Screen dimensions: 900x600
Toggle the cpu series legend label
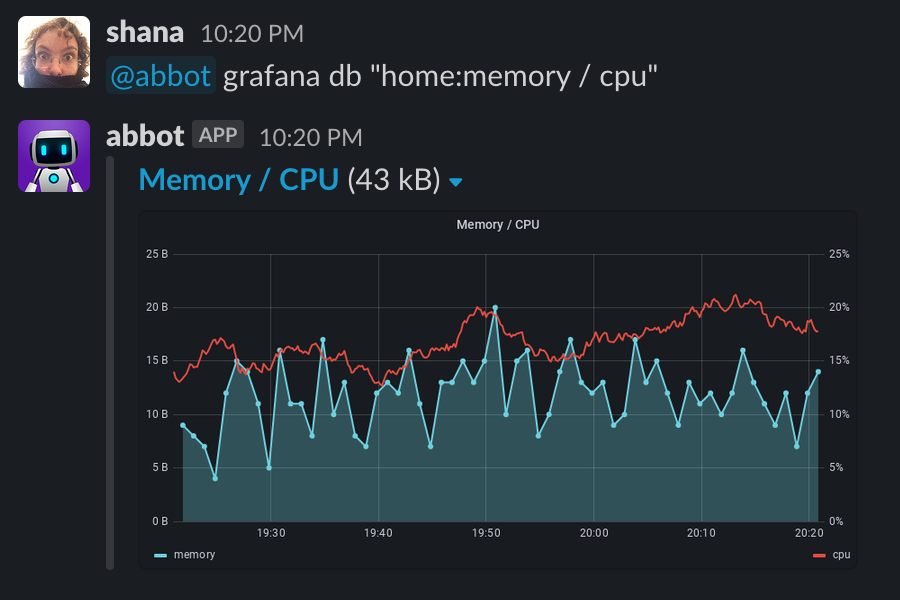coord(841,554)
